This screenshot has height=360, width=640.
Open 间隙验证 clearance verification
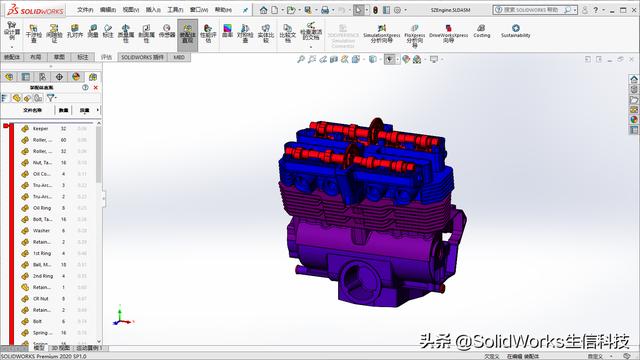click(x=54, y=33)
